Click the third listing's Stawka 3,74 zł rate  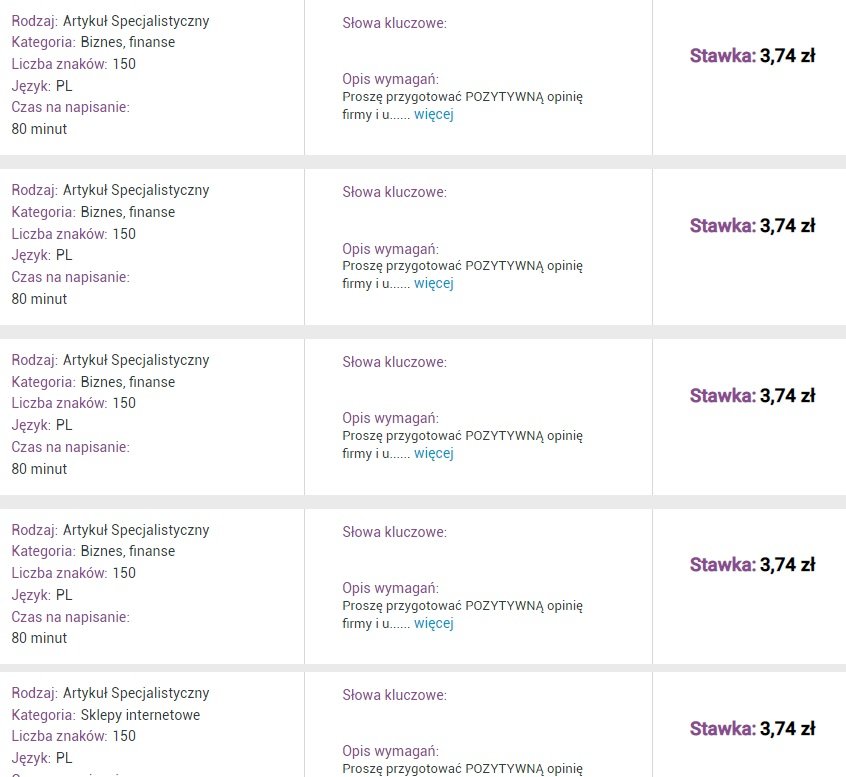click(x=752, y=396)
